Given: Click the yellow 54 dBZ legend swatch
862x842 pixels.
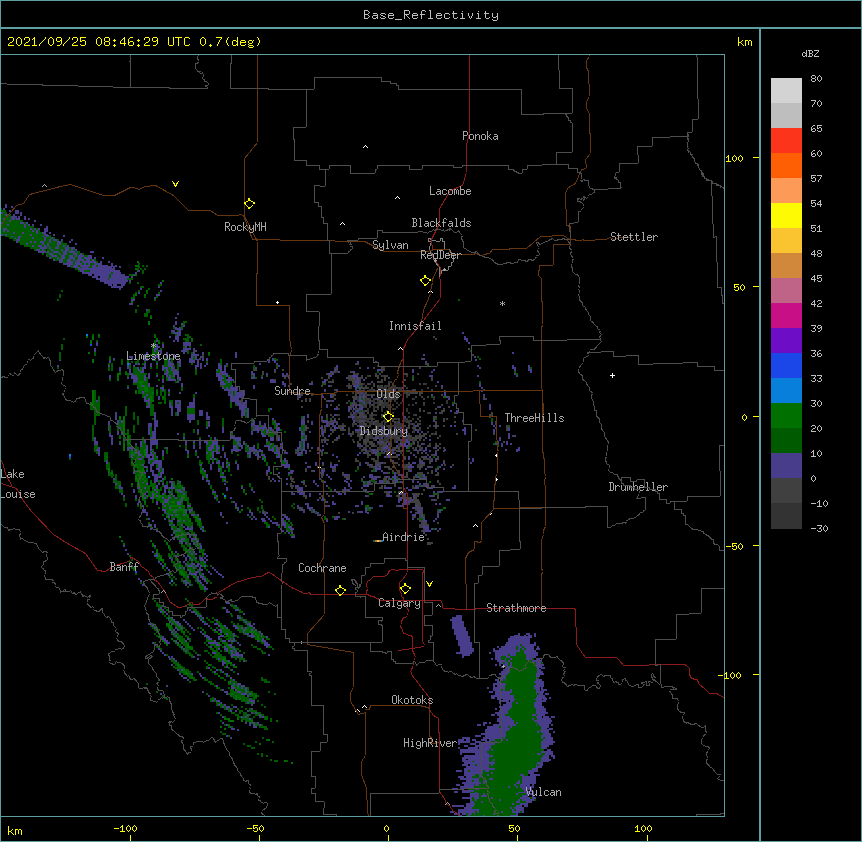Looking at the screenshot, I should pyautogui.click(x=786, y=215).
